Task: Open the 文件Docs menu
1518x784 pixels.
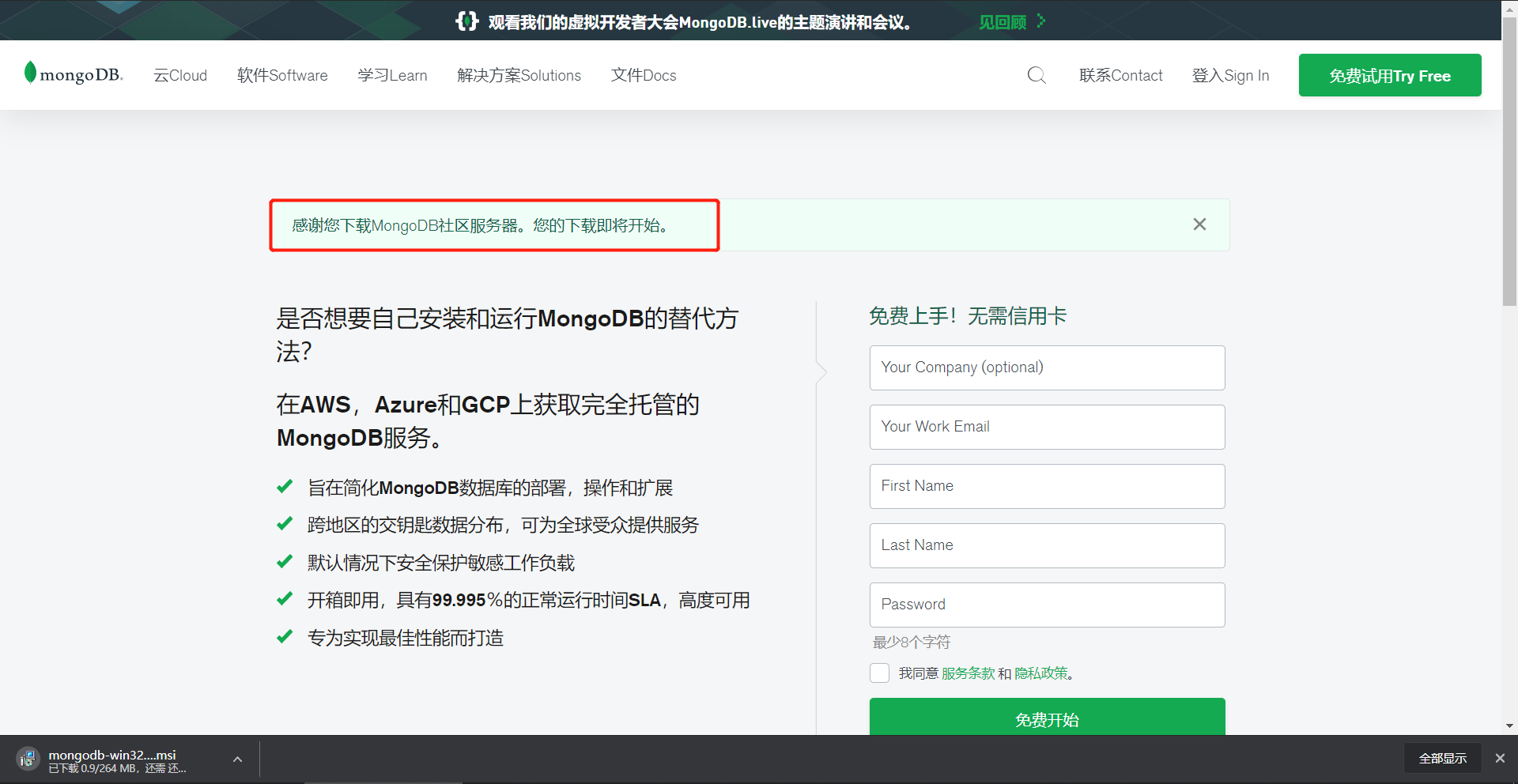Action: point(644,75)
